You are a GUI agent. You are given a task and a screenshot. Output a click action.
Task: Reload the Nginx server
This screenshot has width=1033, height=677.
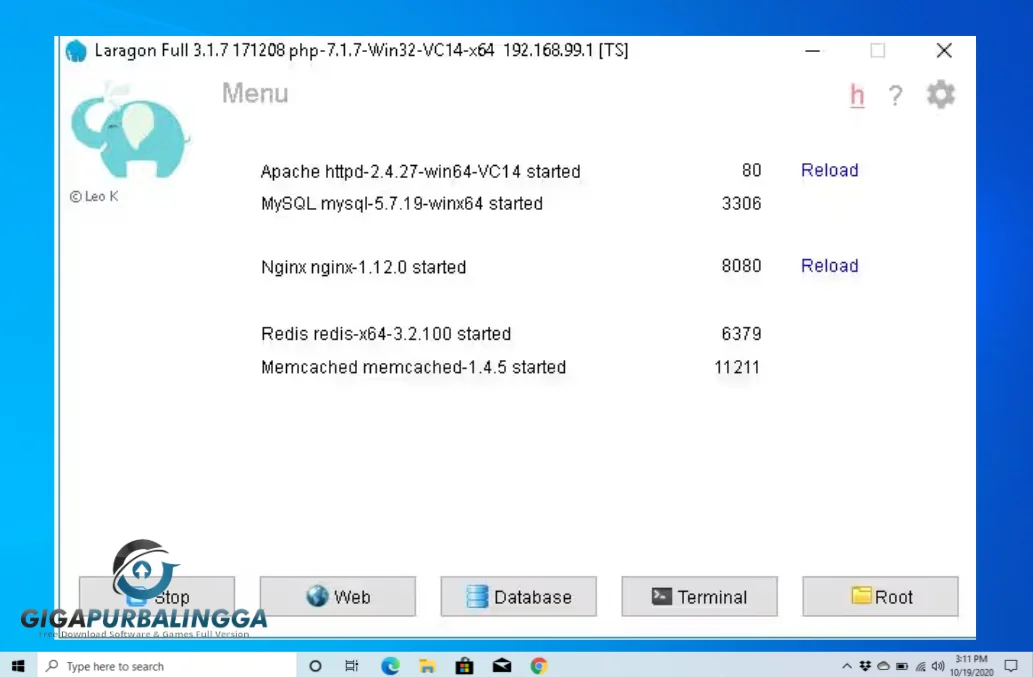tap(829, 265)
